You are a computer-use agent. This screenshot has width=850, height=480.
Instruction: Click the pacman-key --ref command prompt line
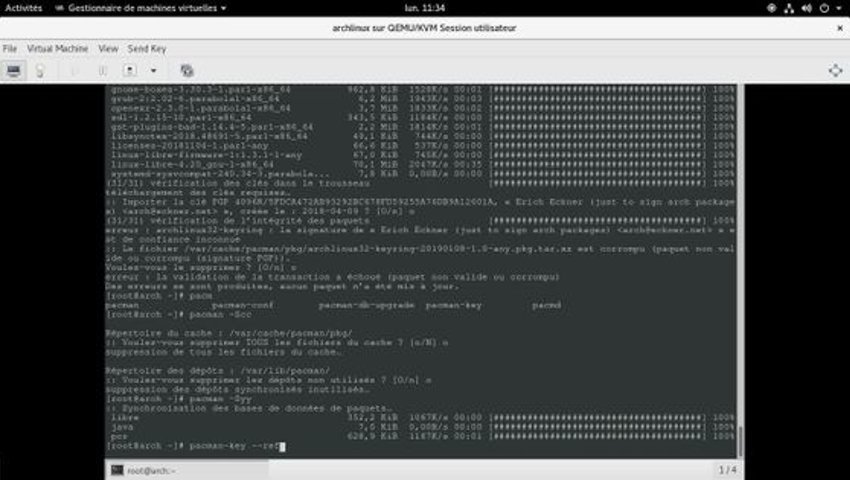click(195, 446)
